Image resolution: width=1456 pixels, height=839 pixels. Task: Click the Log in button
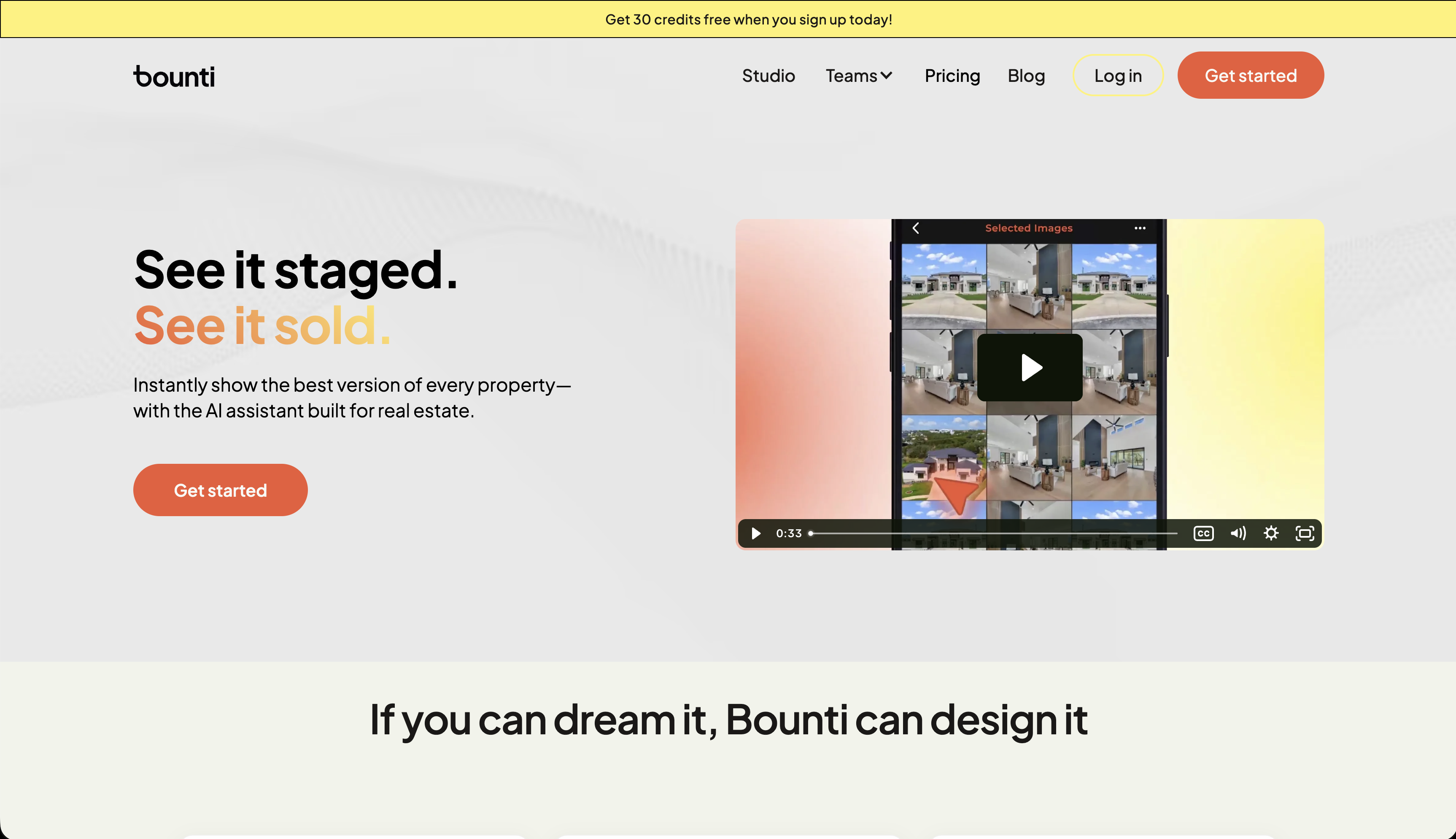(1117, 76)
